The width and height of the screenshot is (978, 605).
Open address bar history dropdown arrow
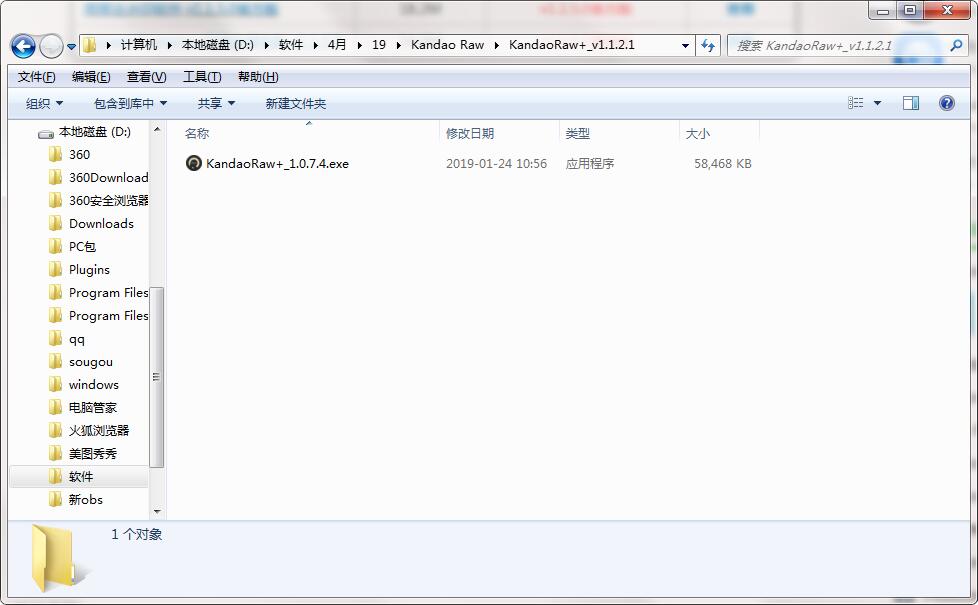pos(685,46)
